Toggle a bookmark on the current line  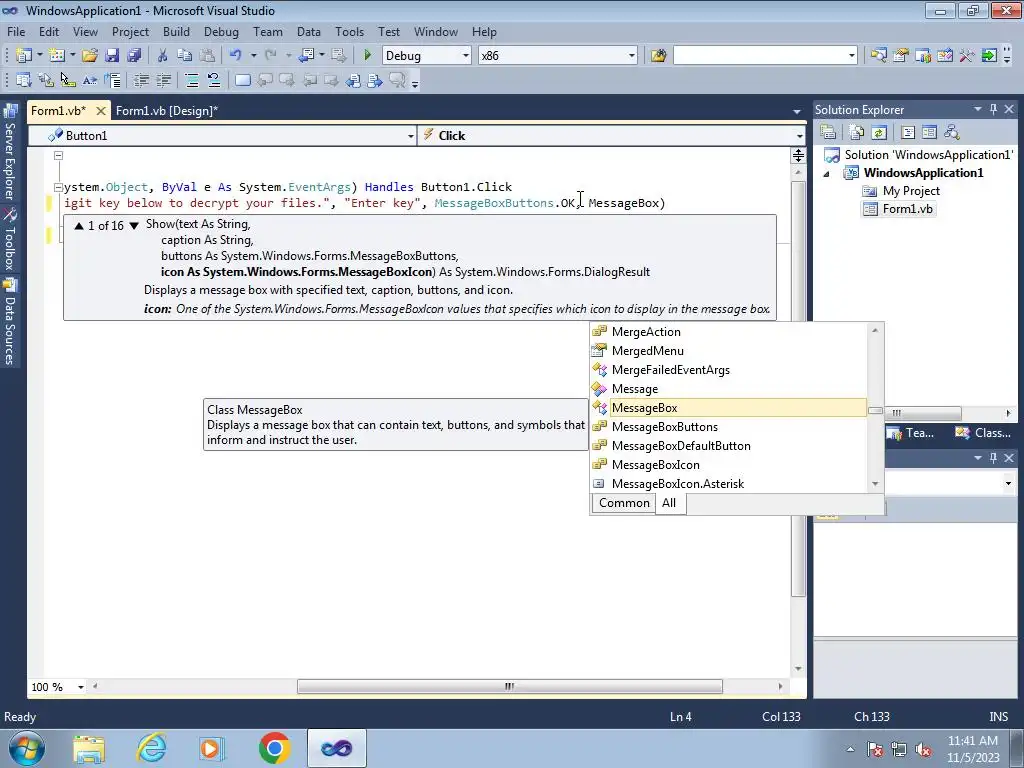[242, 80]
